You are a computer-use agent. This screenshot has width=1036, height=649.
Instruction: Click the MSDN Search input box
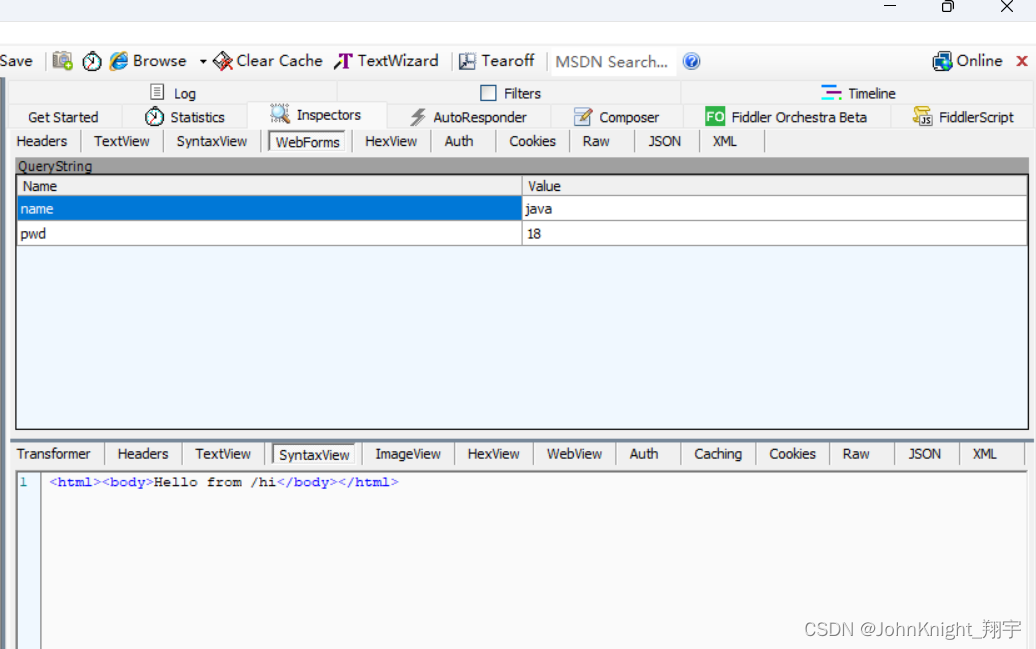tap(612, 61)
